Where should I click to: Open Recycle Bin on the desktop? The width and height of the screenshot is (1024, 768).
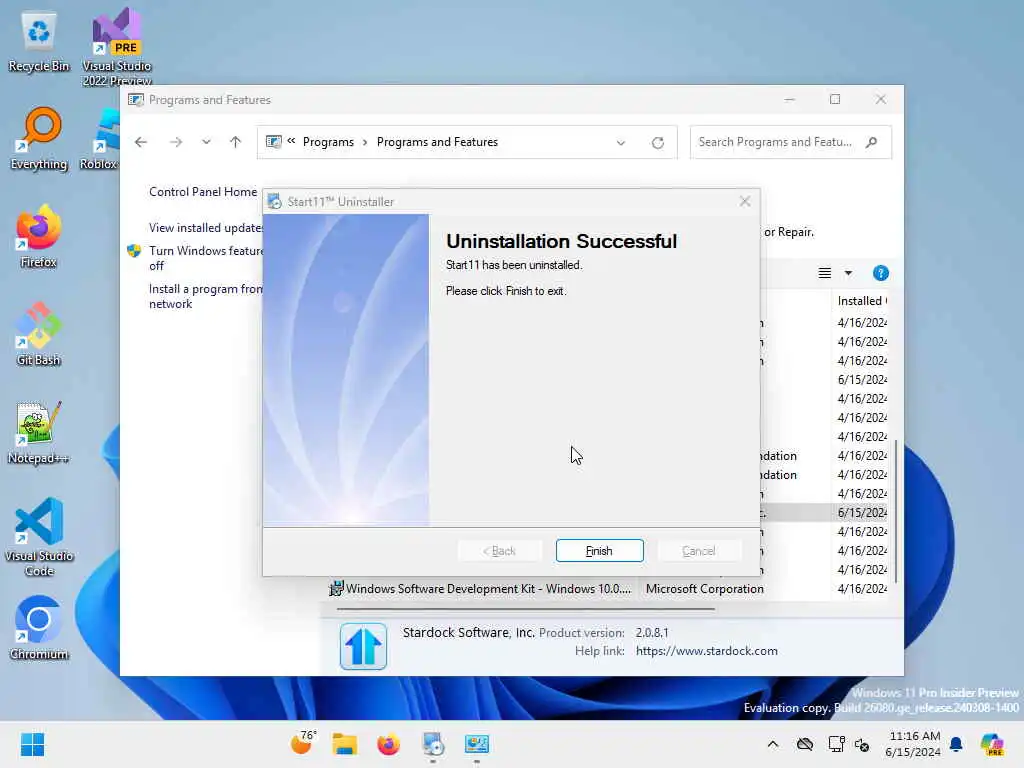(39, 42)
